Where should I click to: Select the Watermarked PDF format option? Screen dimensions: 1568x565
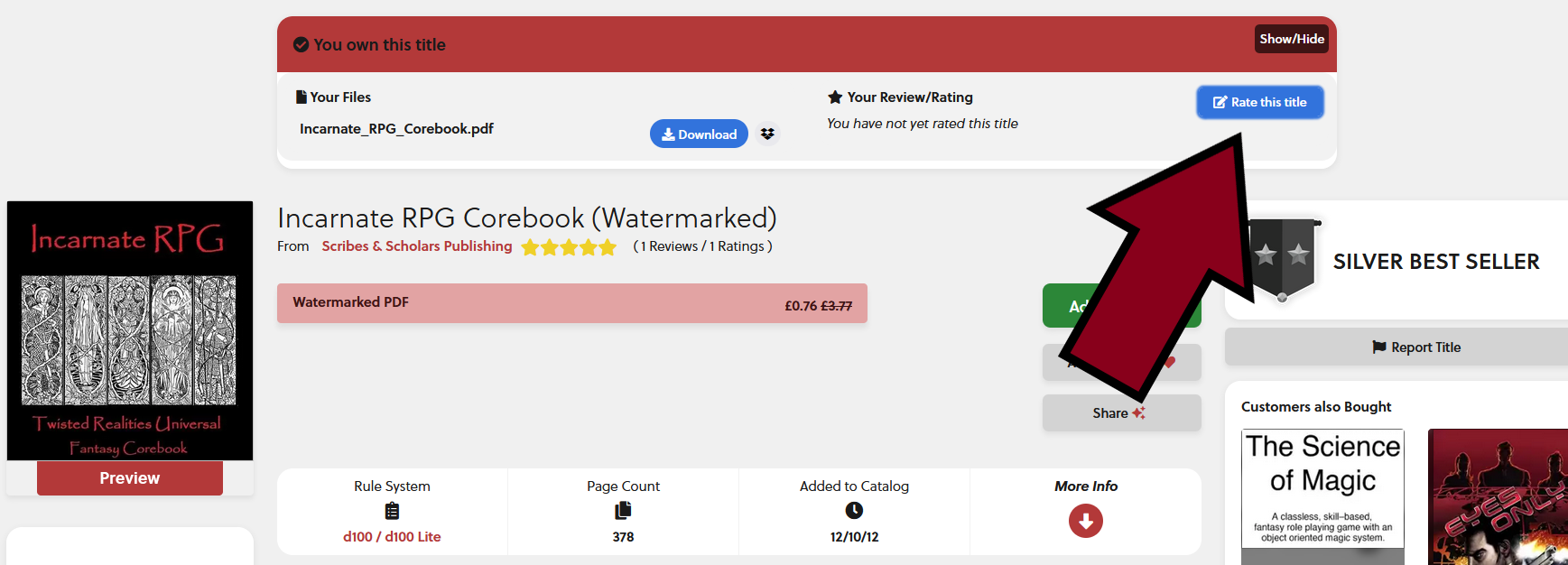point(571,303)
